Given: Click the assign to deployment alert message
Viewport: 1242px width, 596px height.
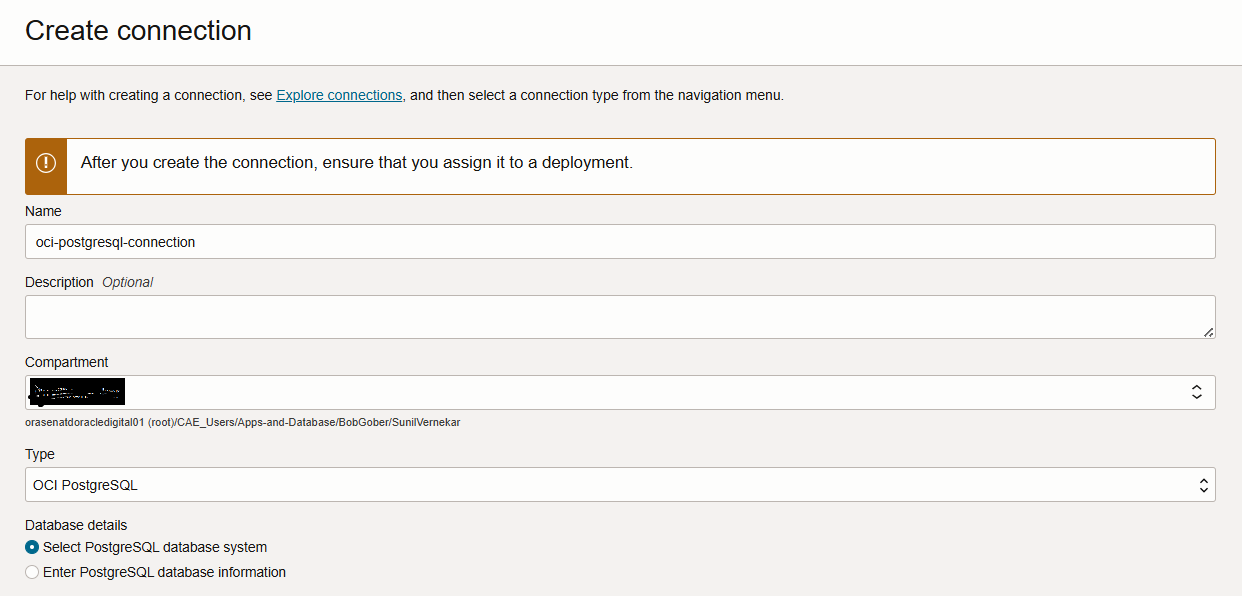Looking at the screenshot, I should tap(356, 162).
